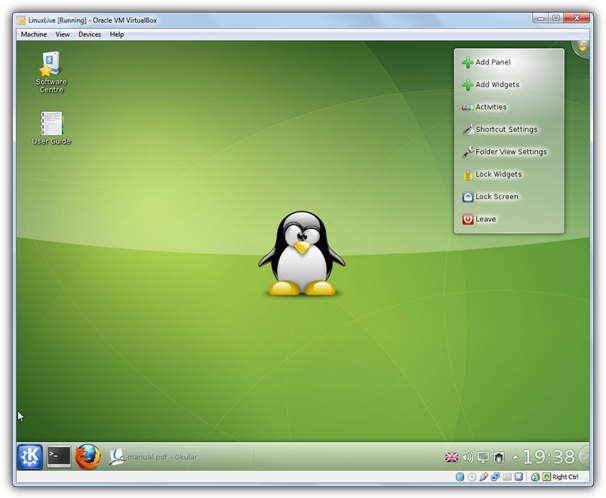Image resolution: width=606 pixels, height=498 pixels.
Task: Click the panel toolbox at right edge
Action: tap(584, 456)
